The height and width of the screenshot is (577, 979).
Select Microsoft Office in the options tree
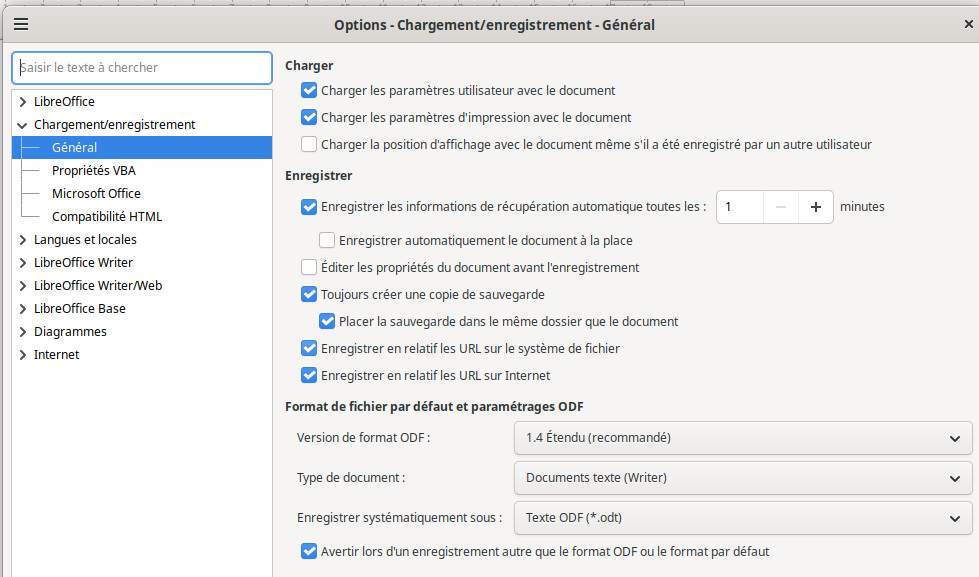[96, 194]
